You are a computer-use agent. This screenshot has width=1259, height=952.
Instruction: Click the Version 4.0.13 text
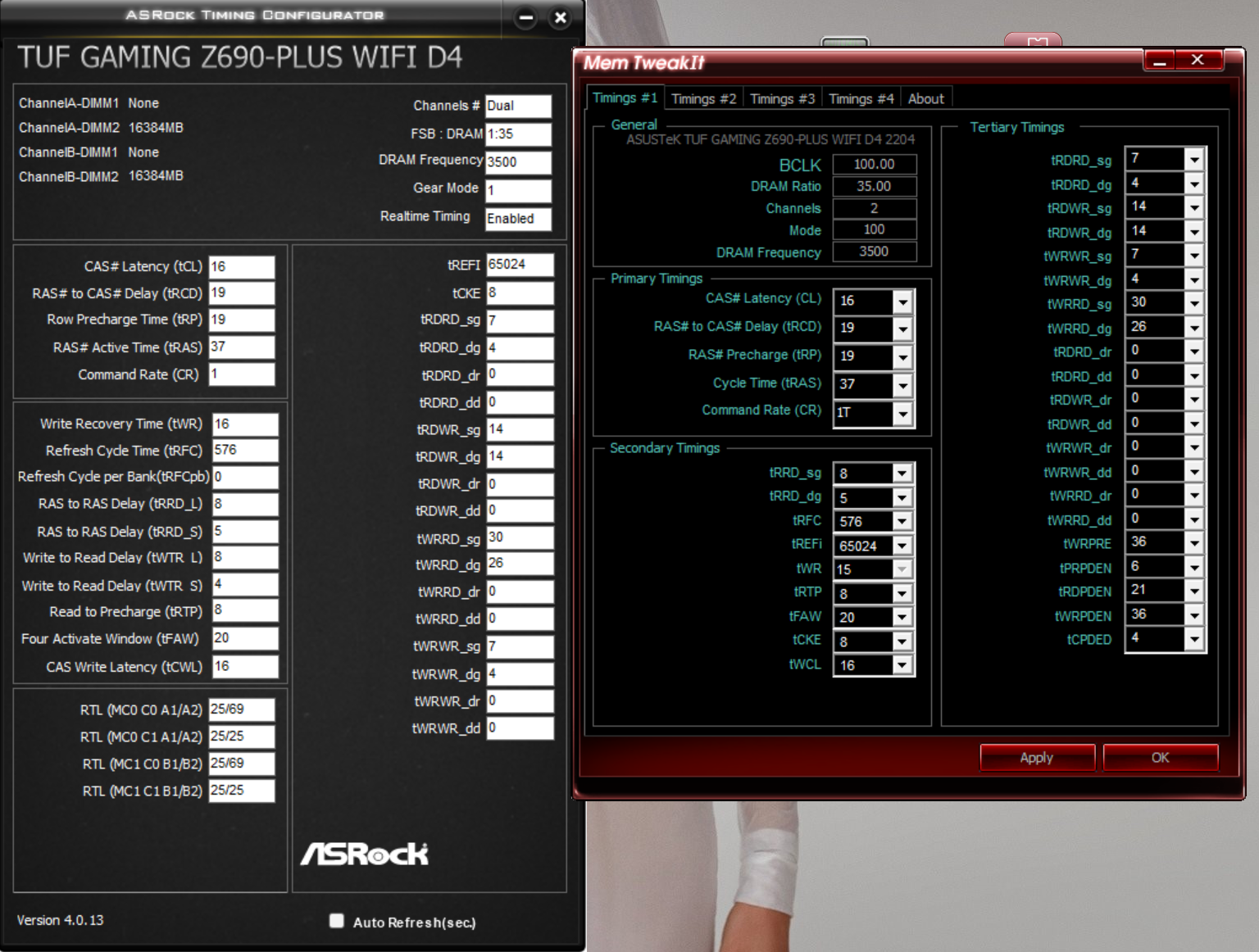[x=61, y=920]
